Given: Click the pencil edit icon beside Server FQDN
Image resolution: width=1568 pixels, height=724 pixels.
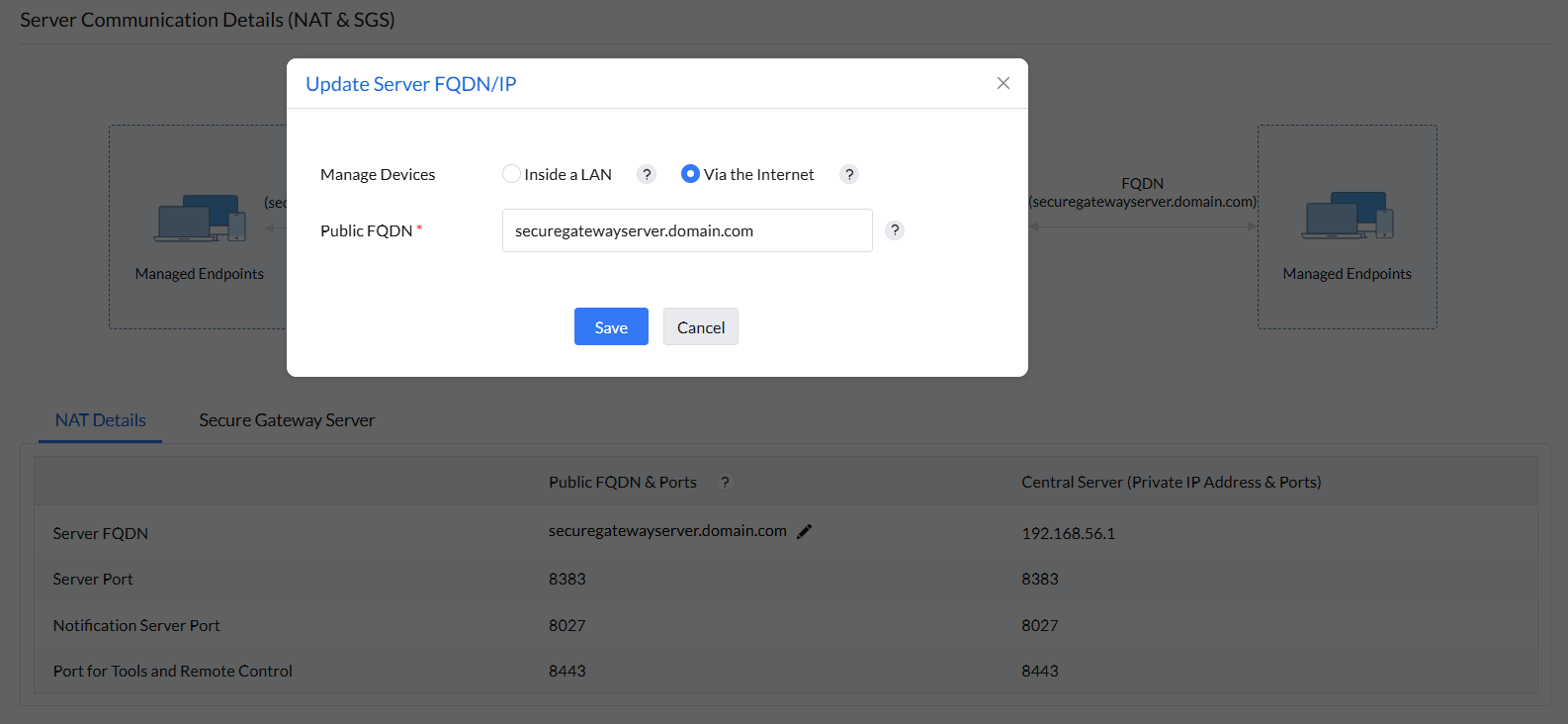Looking at the screenshot, I should tap(805, 531).
